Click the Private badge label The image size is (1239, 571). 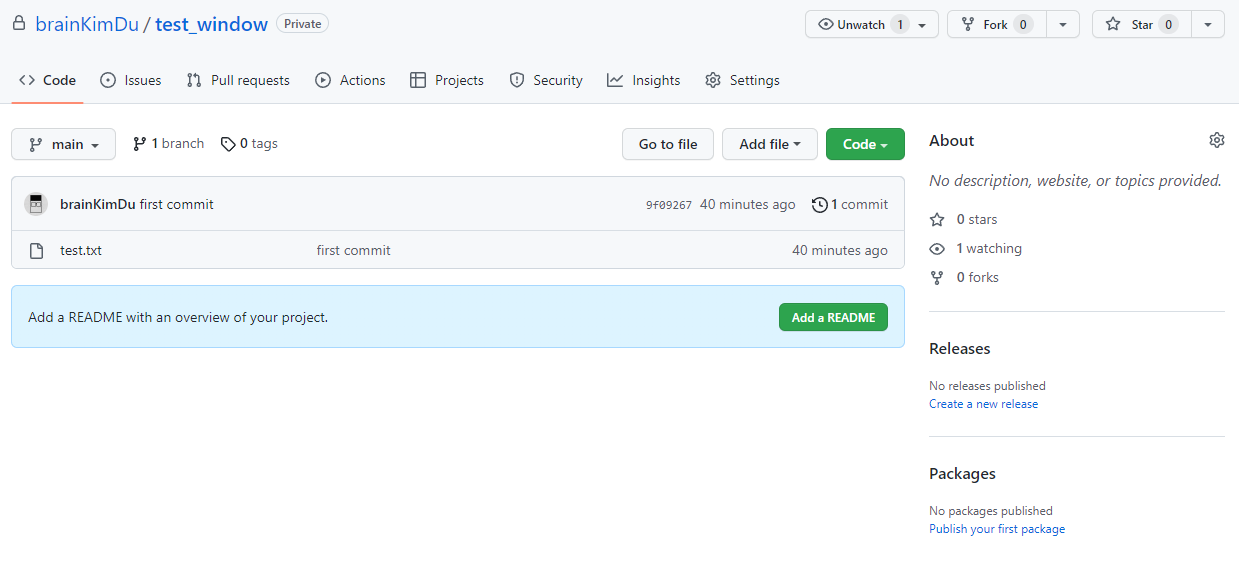[x=302, y=23]
